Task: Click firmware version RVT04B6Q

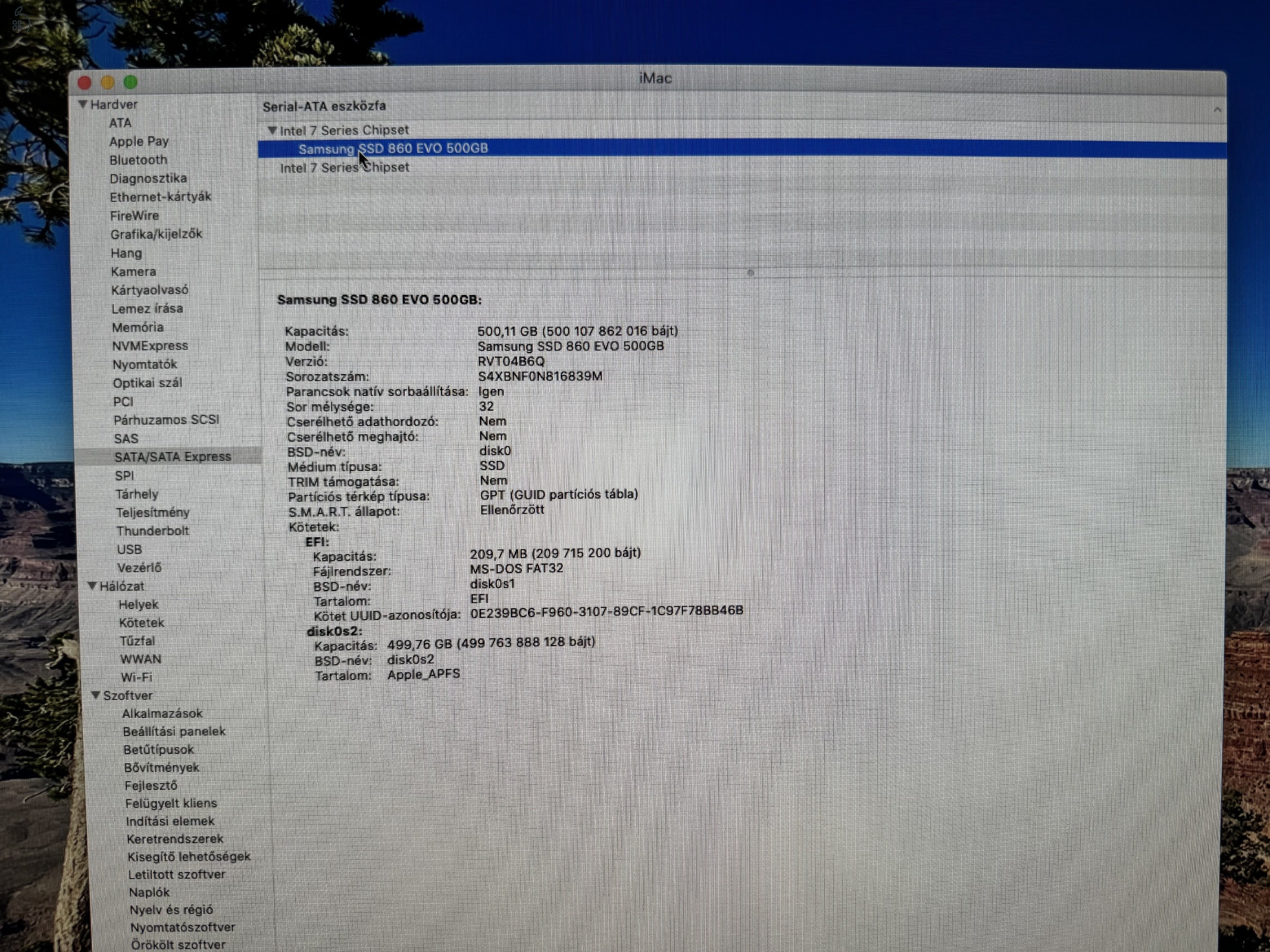Action: coord(511,361)
